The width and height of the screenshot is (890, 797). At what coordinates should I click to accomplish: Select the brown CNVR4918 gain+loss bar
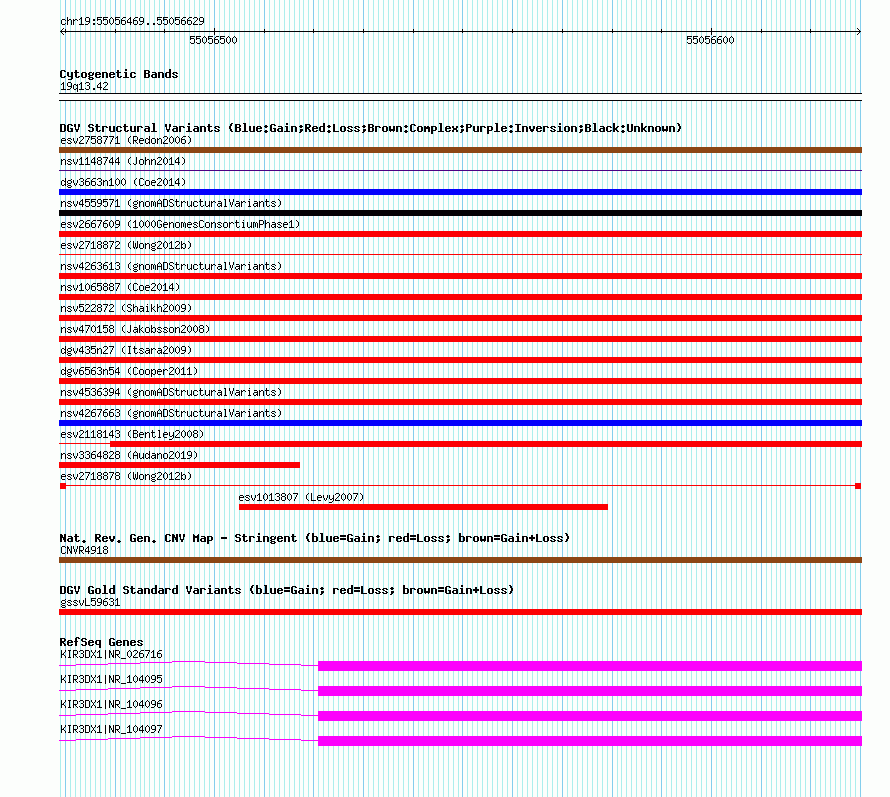pyautogui.click(x=460, y=560)
